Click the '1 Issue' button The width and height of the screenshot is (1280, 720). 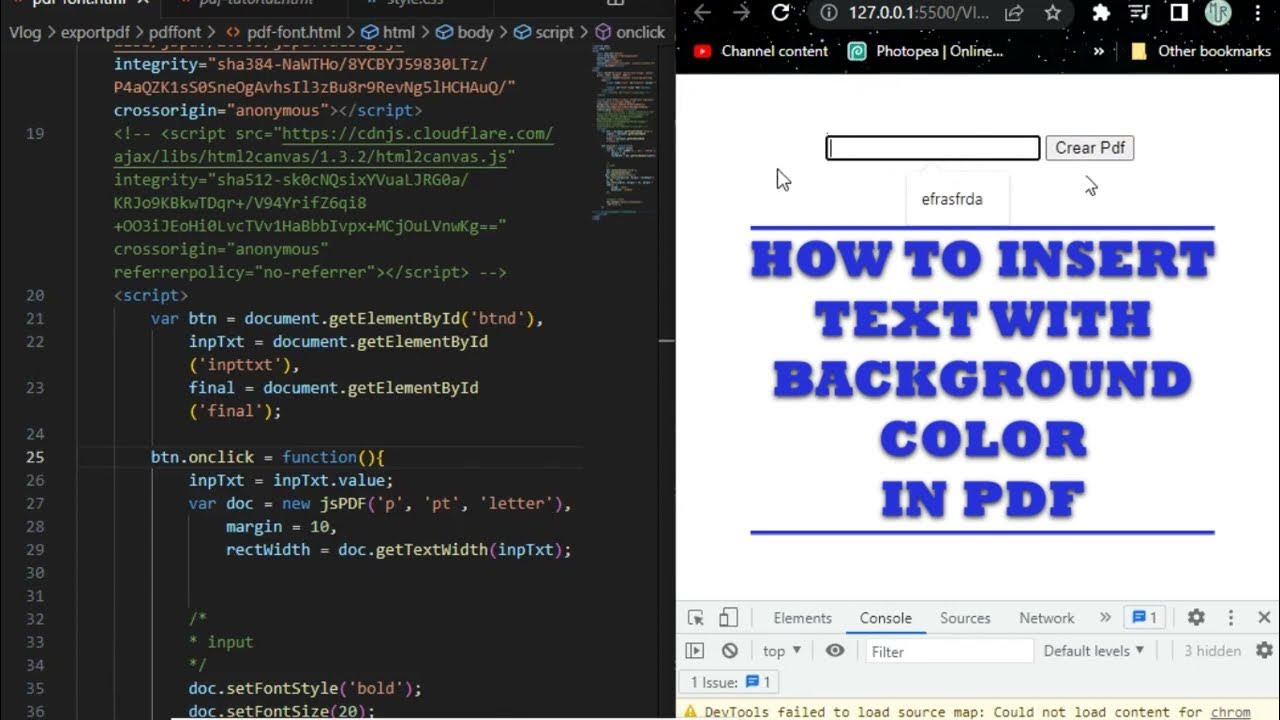731,682
